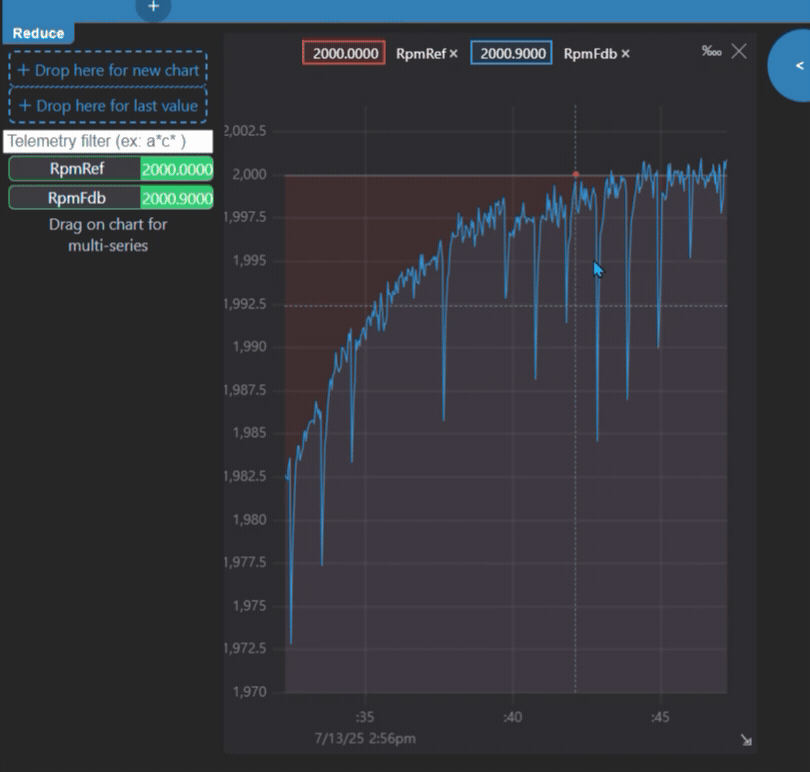Click the 7/13/25 2:56pm date label

tap(365, 738)
